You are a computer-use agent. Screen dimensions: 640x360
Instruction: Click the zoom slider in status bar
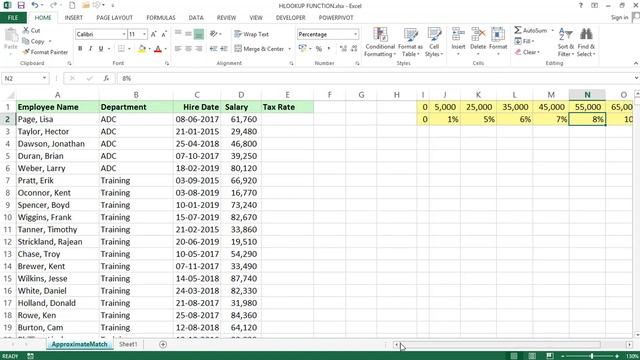point(591,356)
